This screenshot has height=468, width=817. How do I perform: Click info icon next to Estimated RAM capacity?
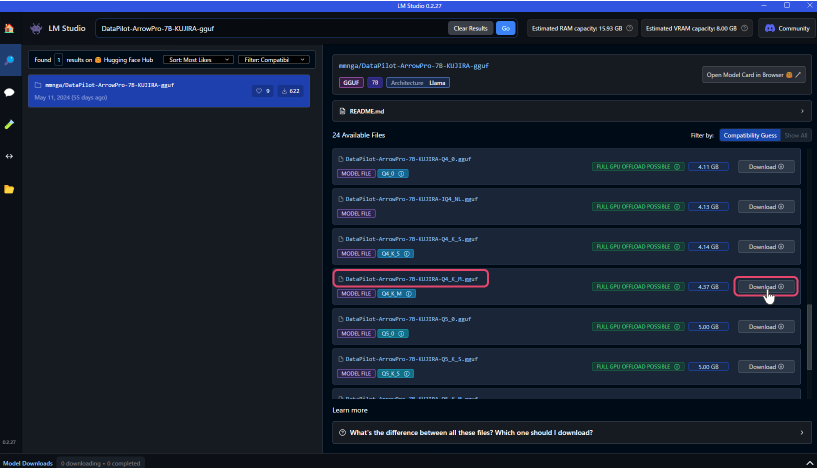tap(627, 28)
